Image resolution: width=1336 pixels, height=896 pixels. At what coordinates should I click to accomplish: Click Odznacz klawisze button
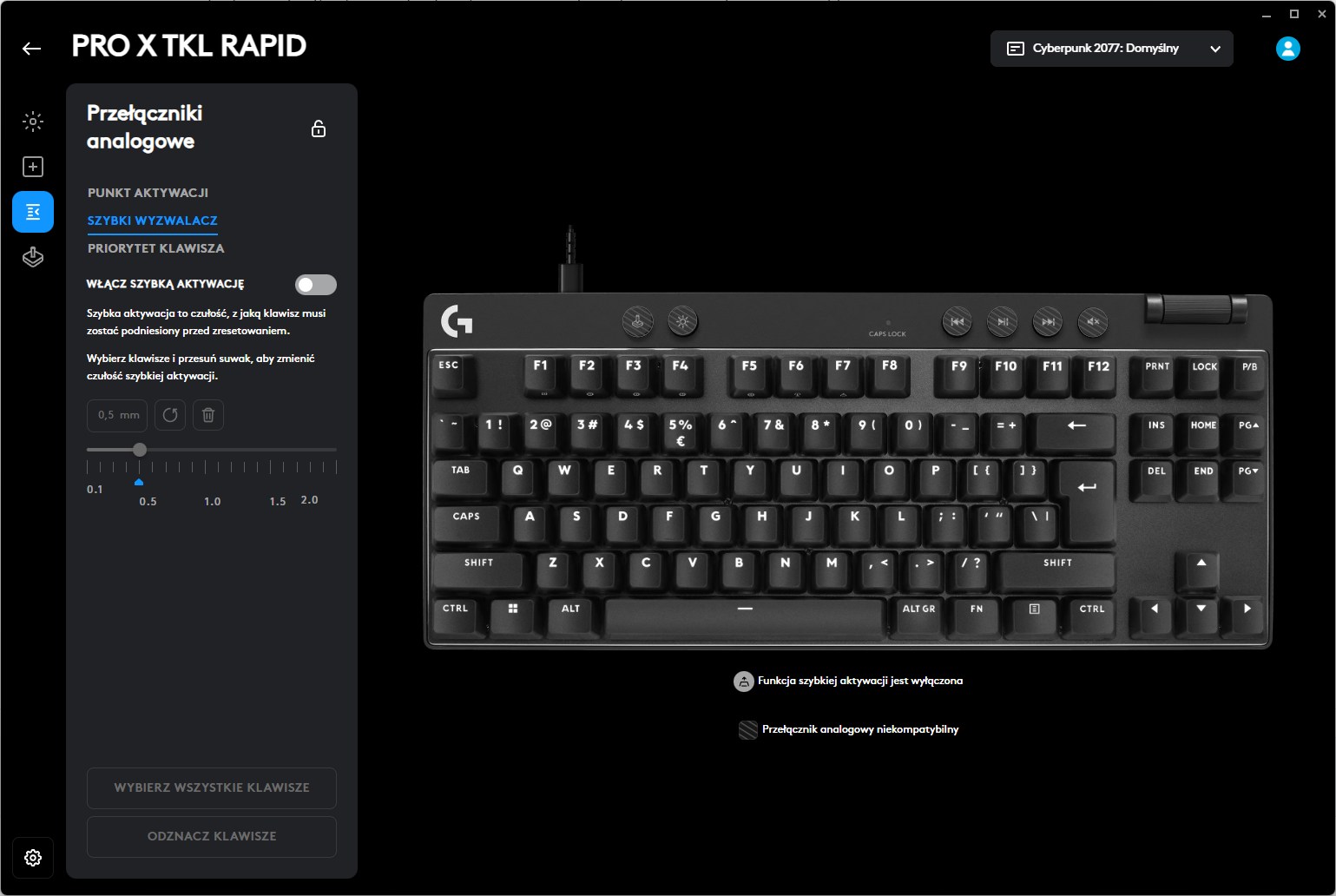[212, 836]
